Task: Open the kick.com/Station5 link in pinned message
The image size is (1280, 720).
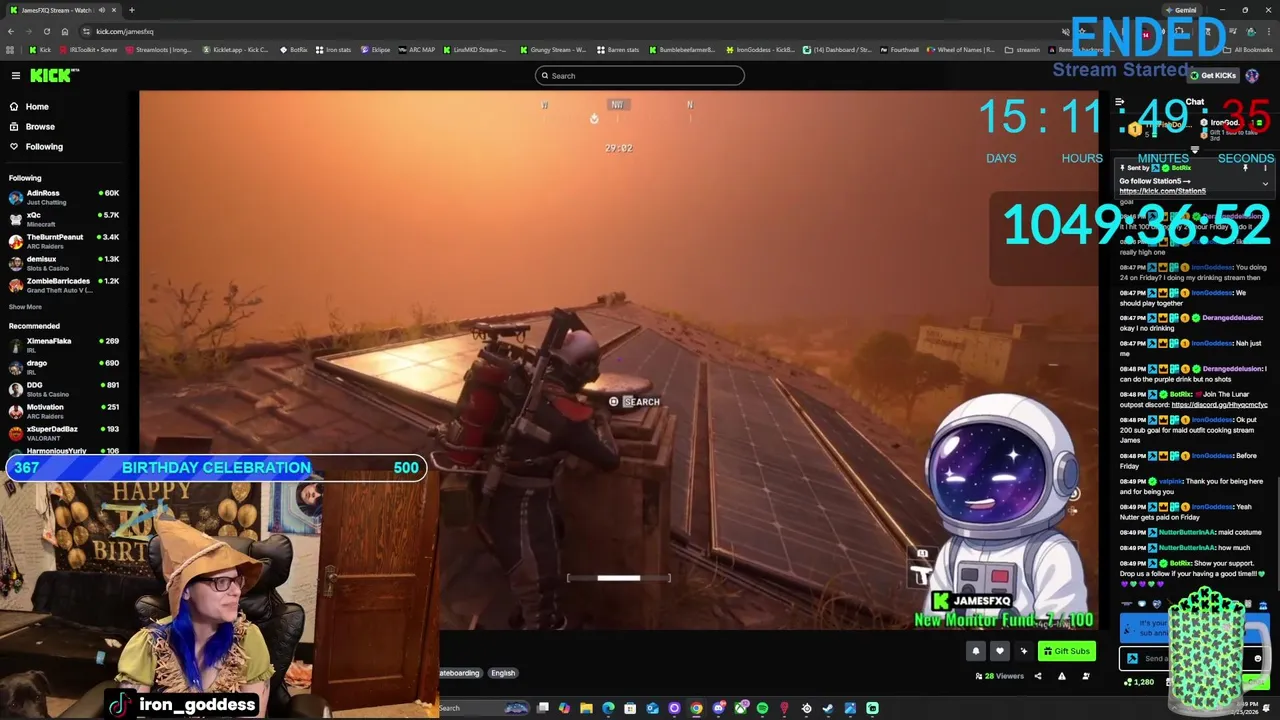Action: click(1162, 191)
